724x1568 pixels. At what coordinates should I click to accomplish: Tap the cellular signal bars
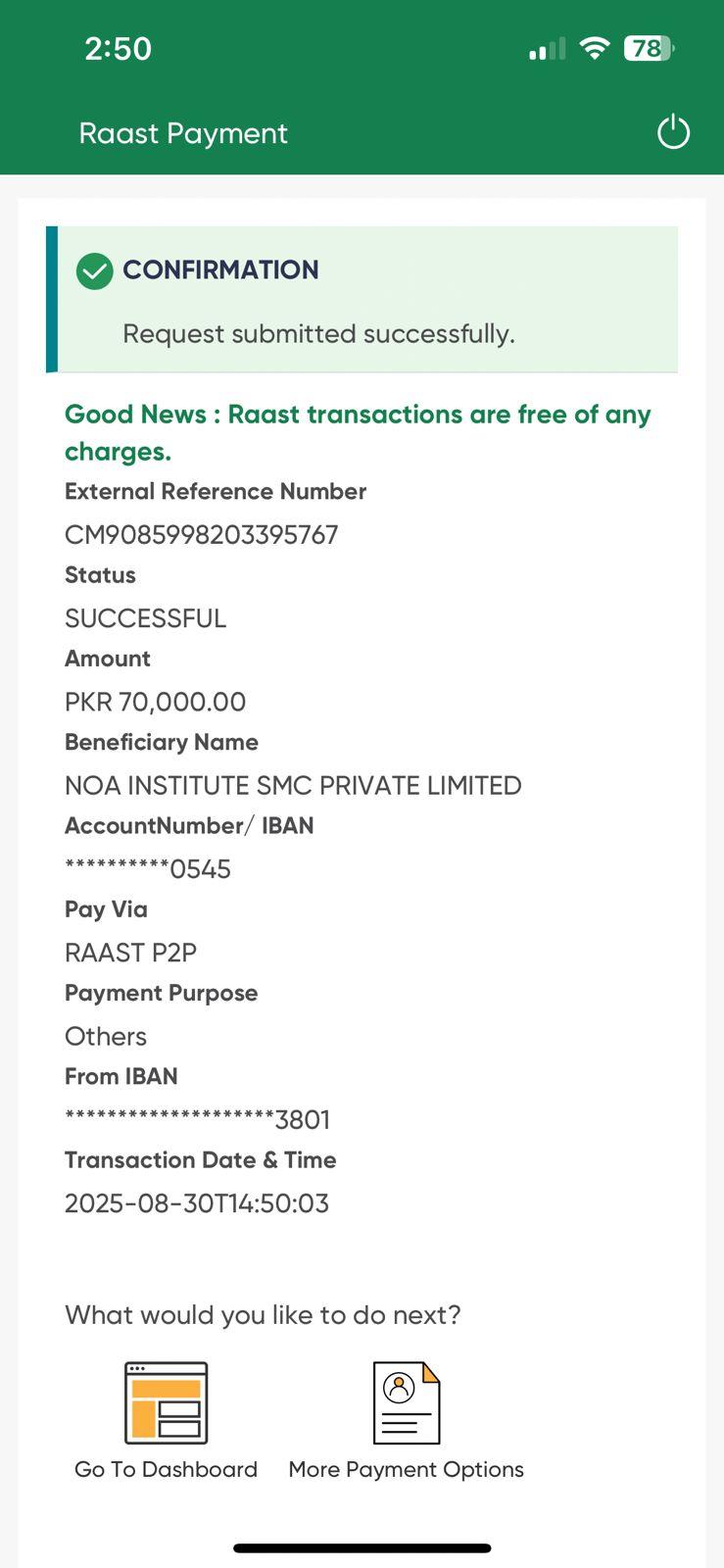click(547, 49)
